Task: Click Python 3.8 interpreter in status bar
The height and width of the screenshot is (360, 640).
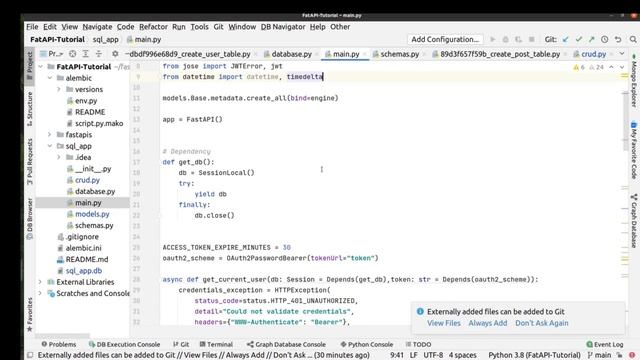Action: [x=534, y=355]
